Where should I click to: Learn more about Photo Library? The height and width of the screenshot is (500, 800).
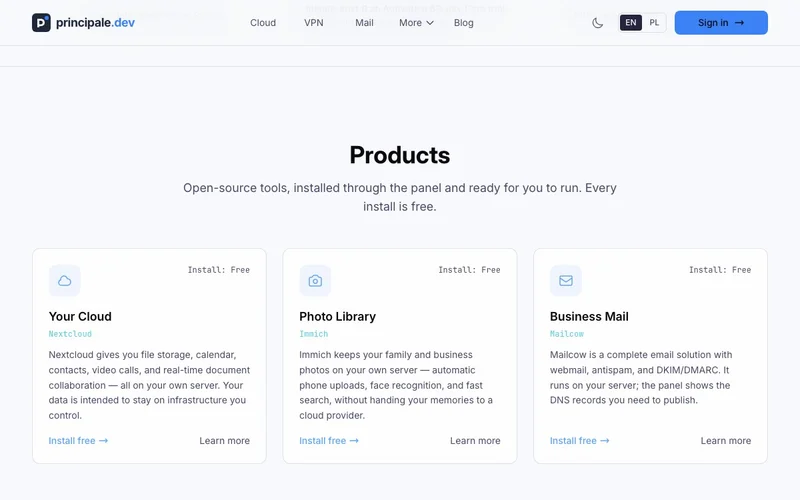click(475, 441)
